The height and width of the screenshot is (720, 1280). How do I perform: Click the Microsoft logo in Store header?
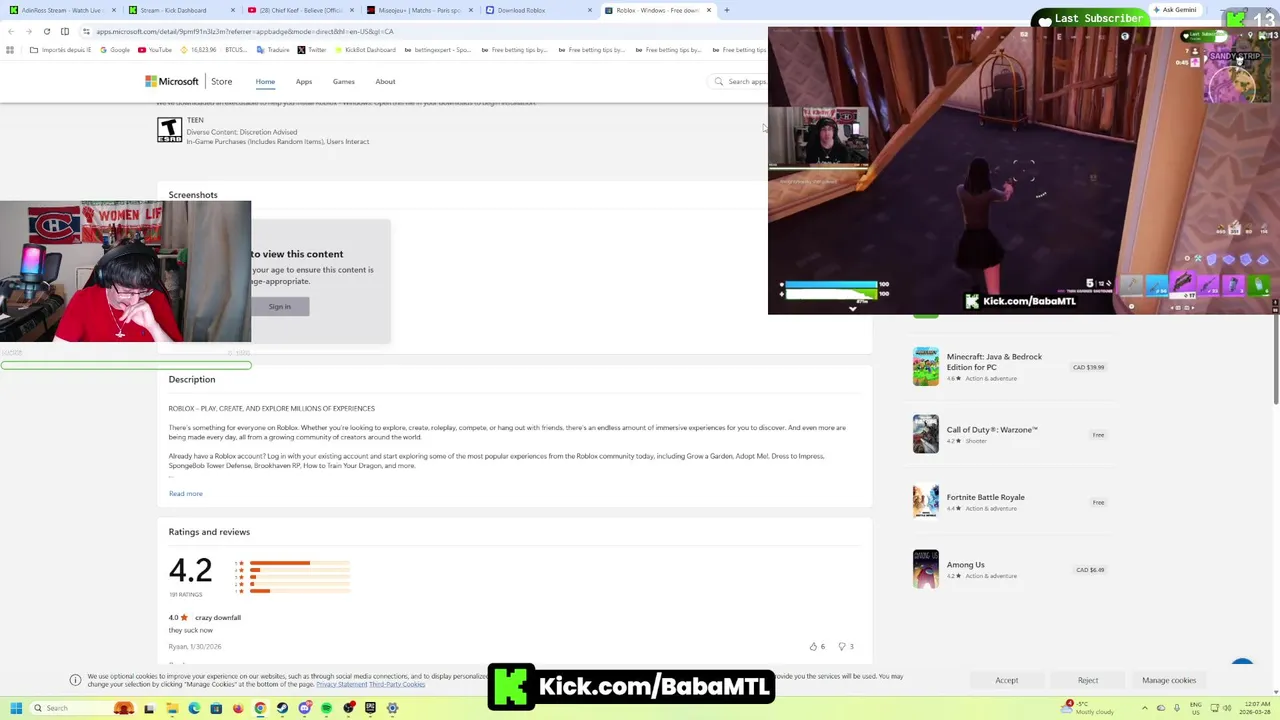pos(171,81)
